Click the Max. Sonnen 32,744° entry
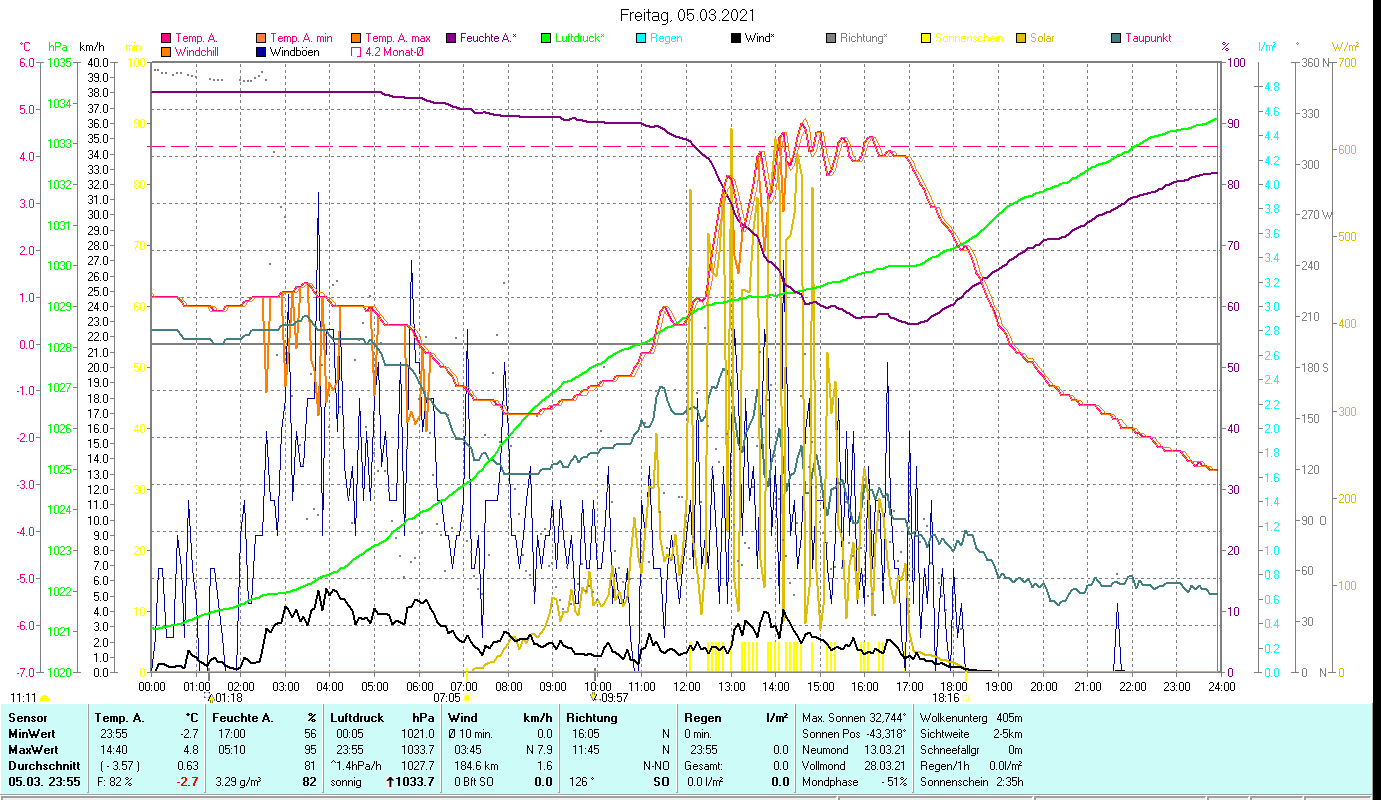The image size is (1381, 800). pos(854,718)
